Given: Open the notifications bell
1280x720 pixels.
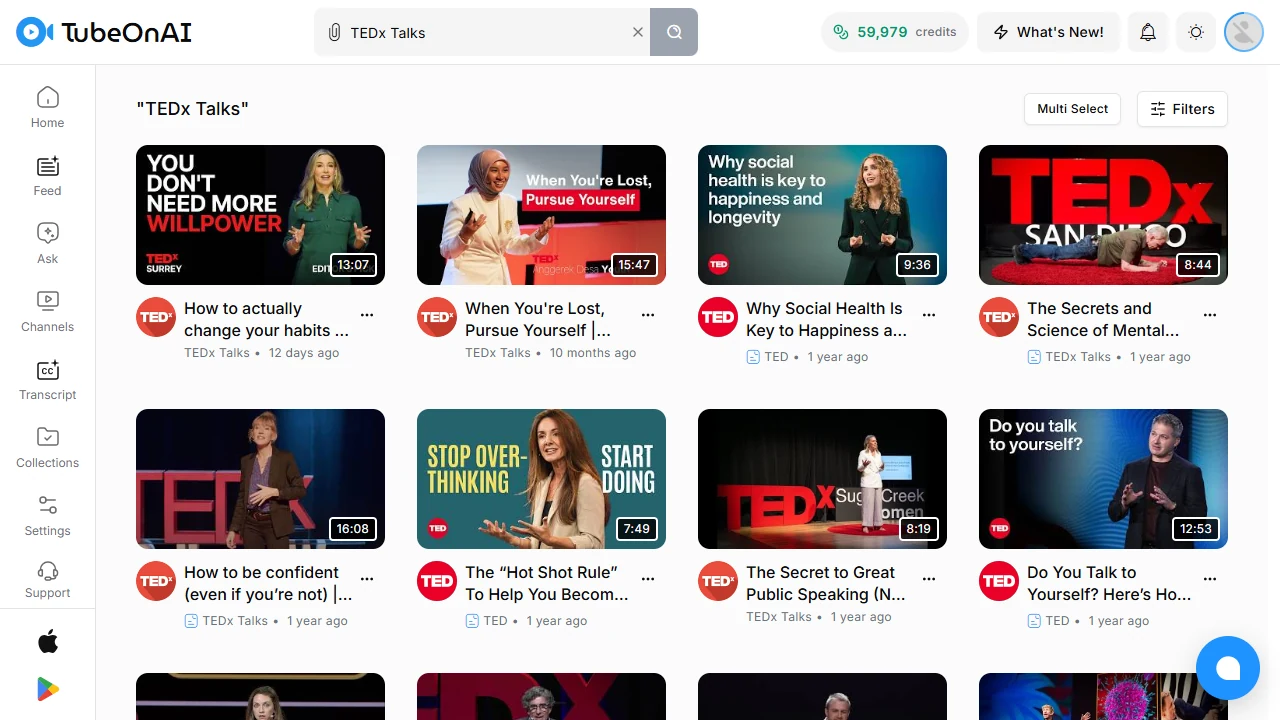Looking at the screenshot, I should click(1148, 32).
